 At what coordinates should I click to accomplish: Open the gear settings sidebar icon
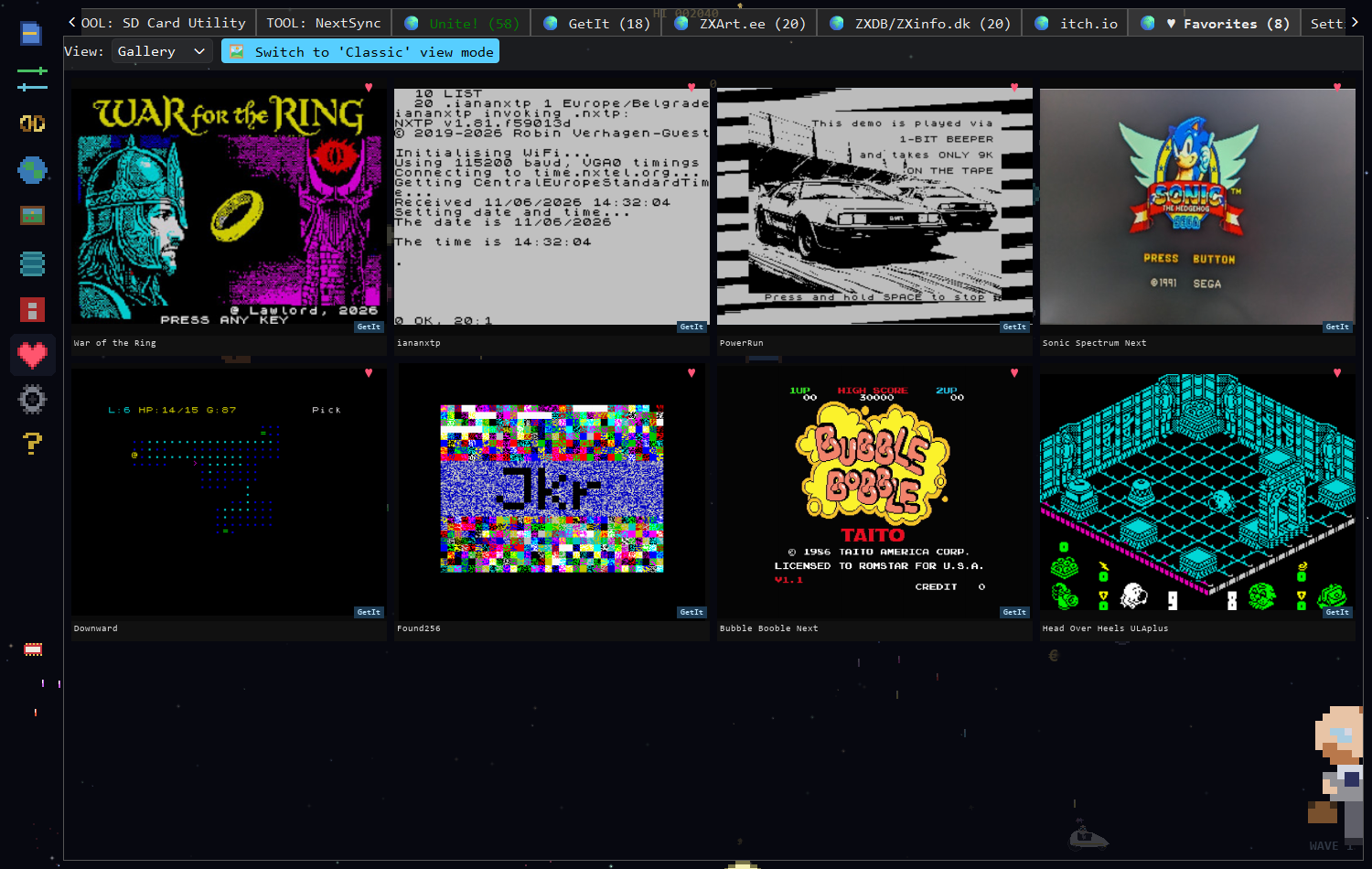pyautogui.click(x=32, y=399)
